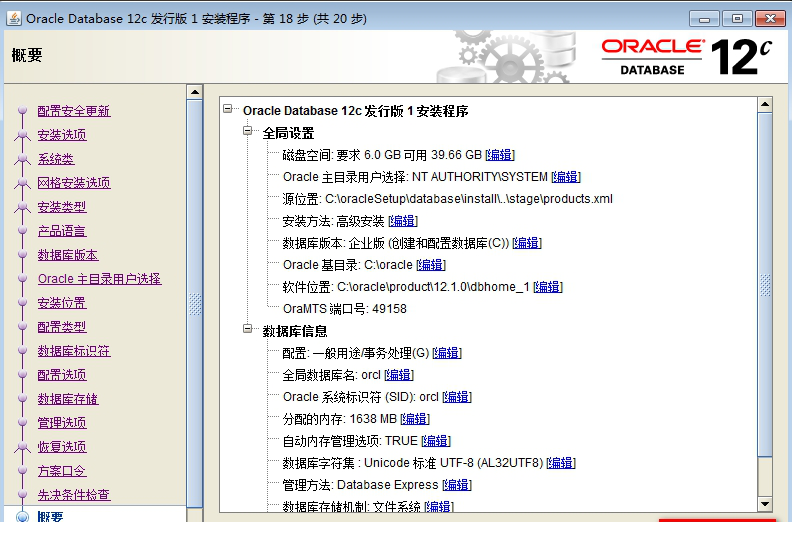Open the Oracle 主目录用户选择 step in sidebar
Screen dimensions: 792x542
click(100, 279)
